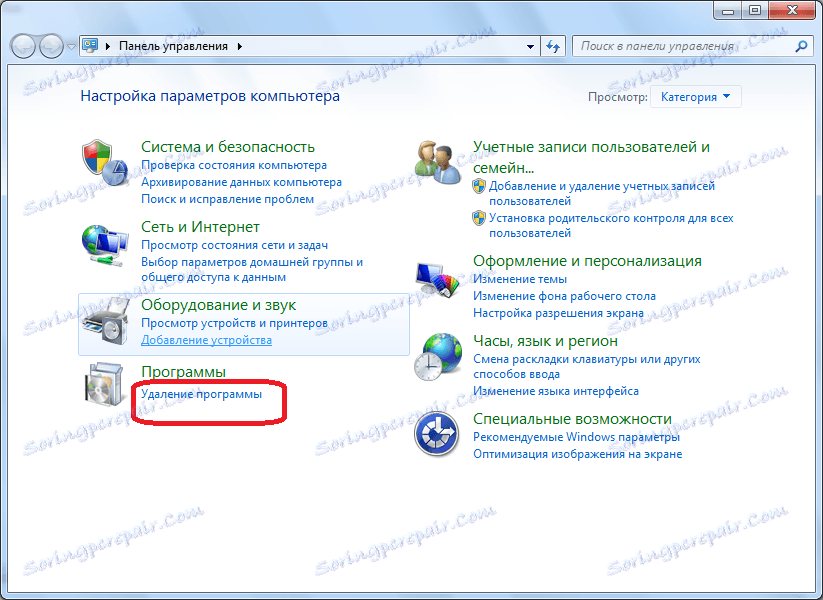Maximize the Control Panel window
The image size is (823, 600).
(x=754, y=9)
